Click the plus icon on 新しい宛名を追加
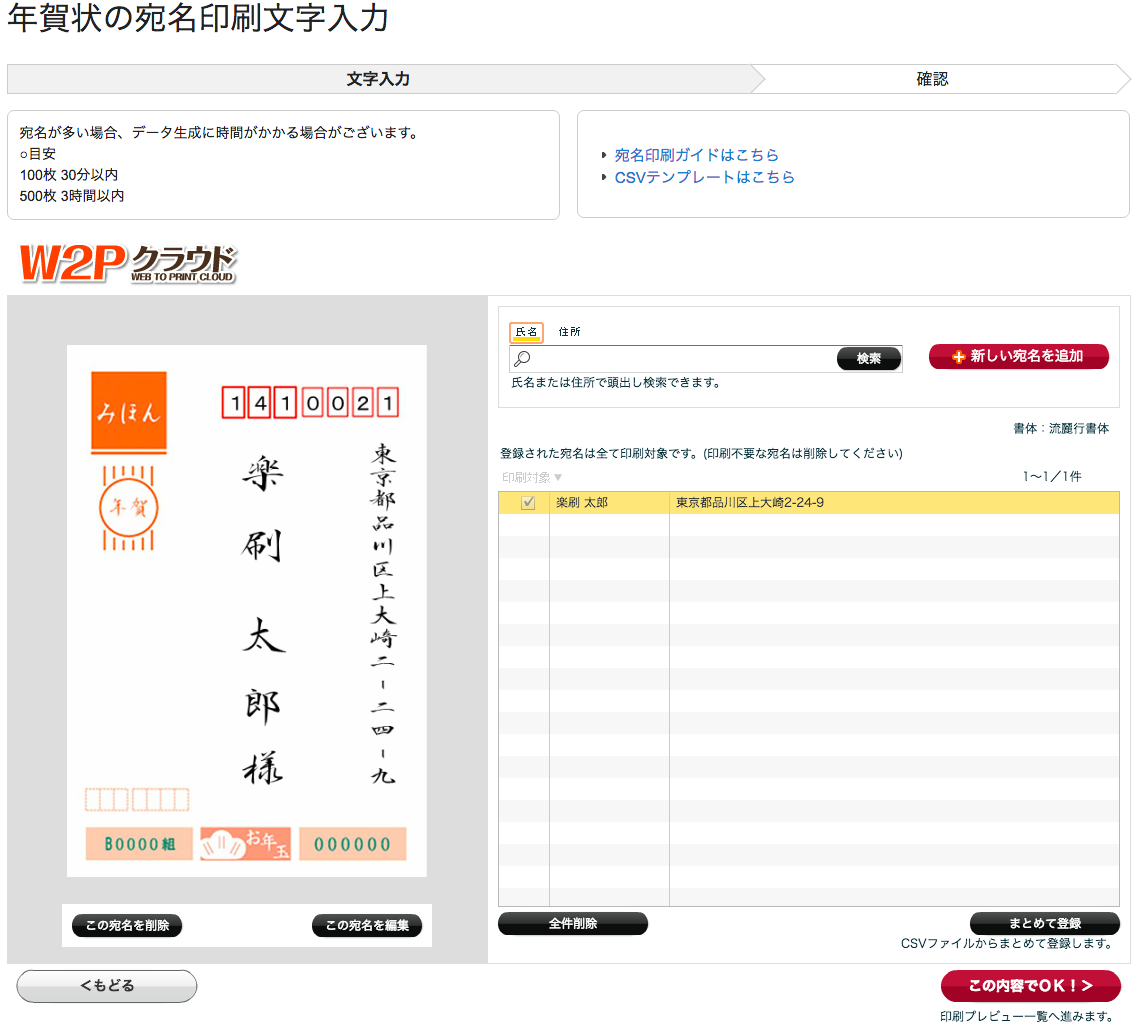Image resolution: width=1136 pixels, height=1030 pixels. click(958, 357)
